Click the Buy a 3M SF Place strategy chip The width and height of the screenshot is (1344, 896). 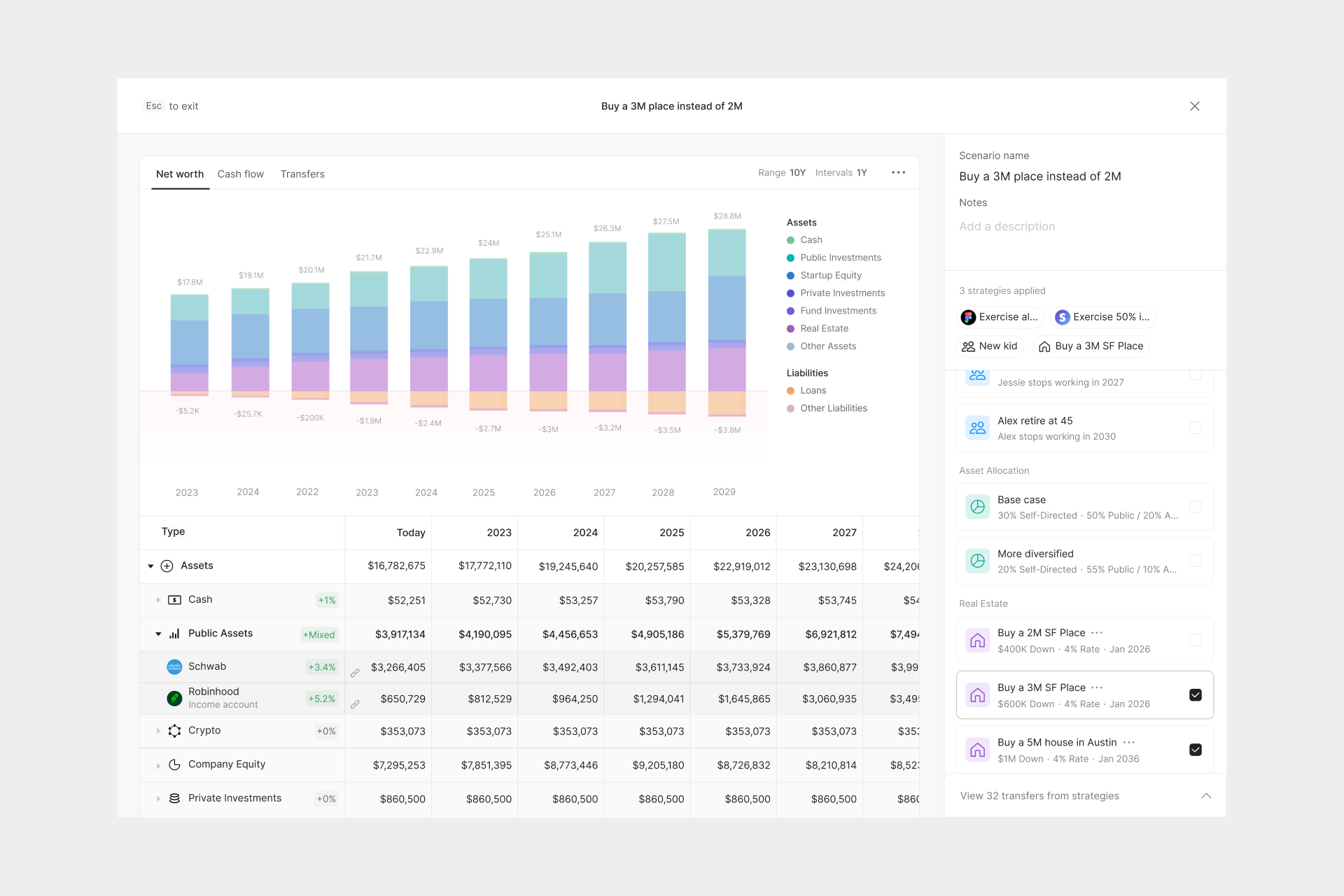[1091, 346]
